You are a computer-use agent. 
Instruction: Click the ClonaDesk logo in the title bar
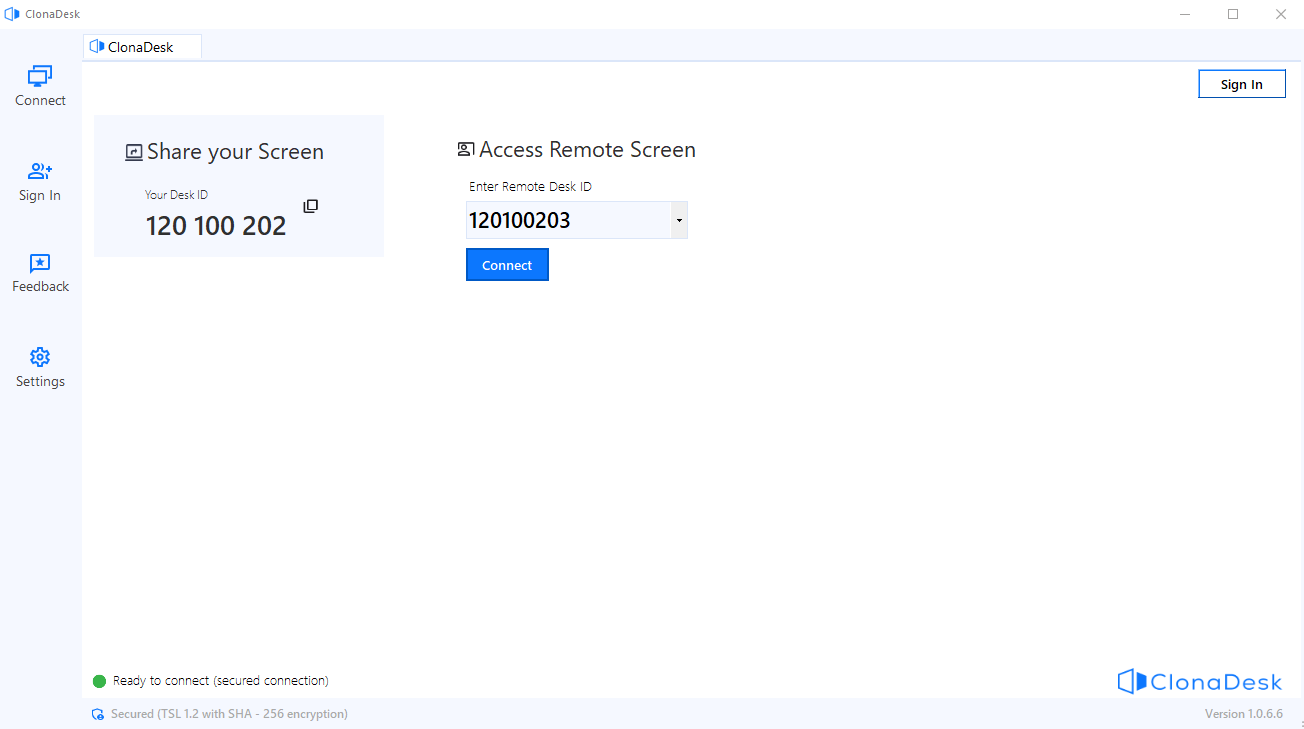point(12,14)
